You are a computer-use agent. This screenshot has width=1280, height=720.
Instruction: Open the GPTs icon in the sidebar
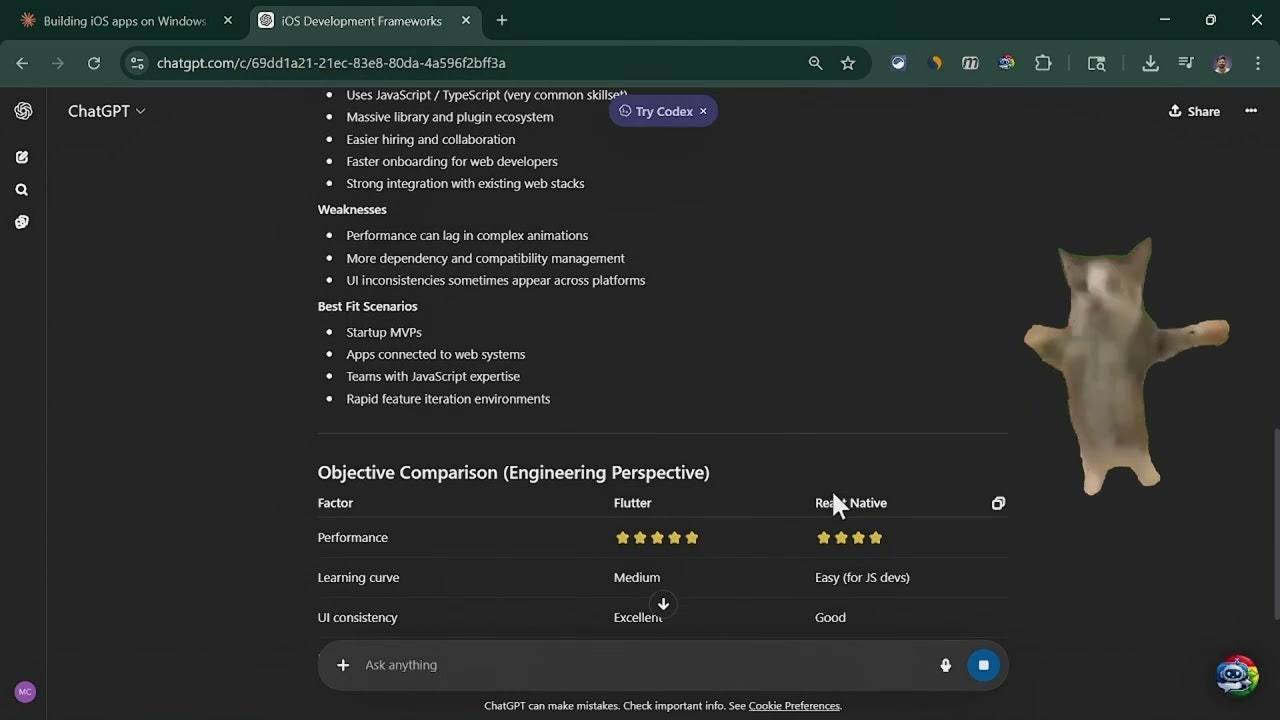tap(23, 222)
